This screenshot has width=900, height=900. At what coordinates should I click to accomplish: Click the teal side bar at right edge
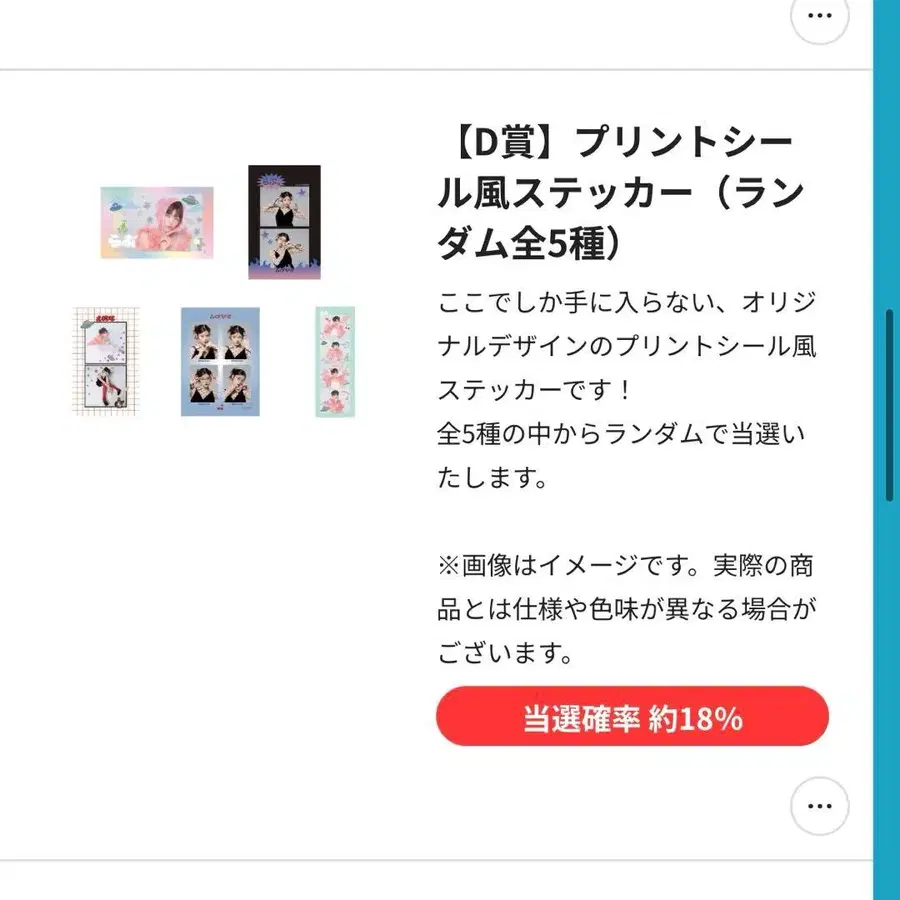click(x=887, y=450)
